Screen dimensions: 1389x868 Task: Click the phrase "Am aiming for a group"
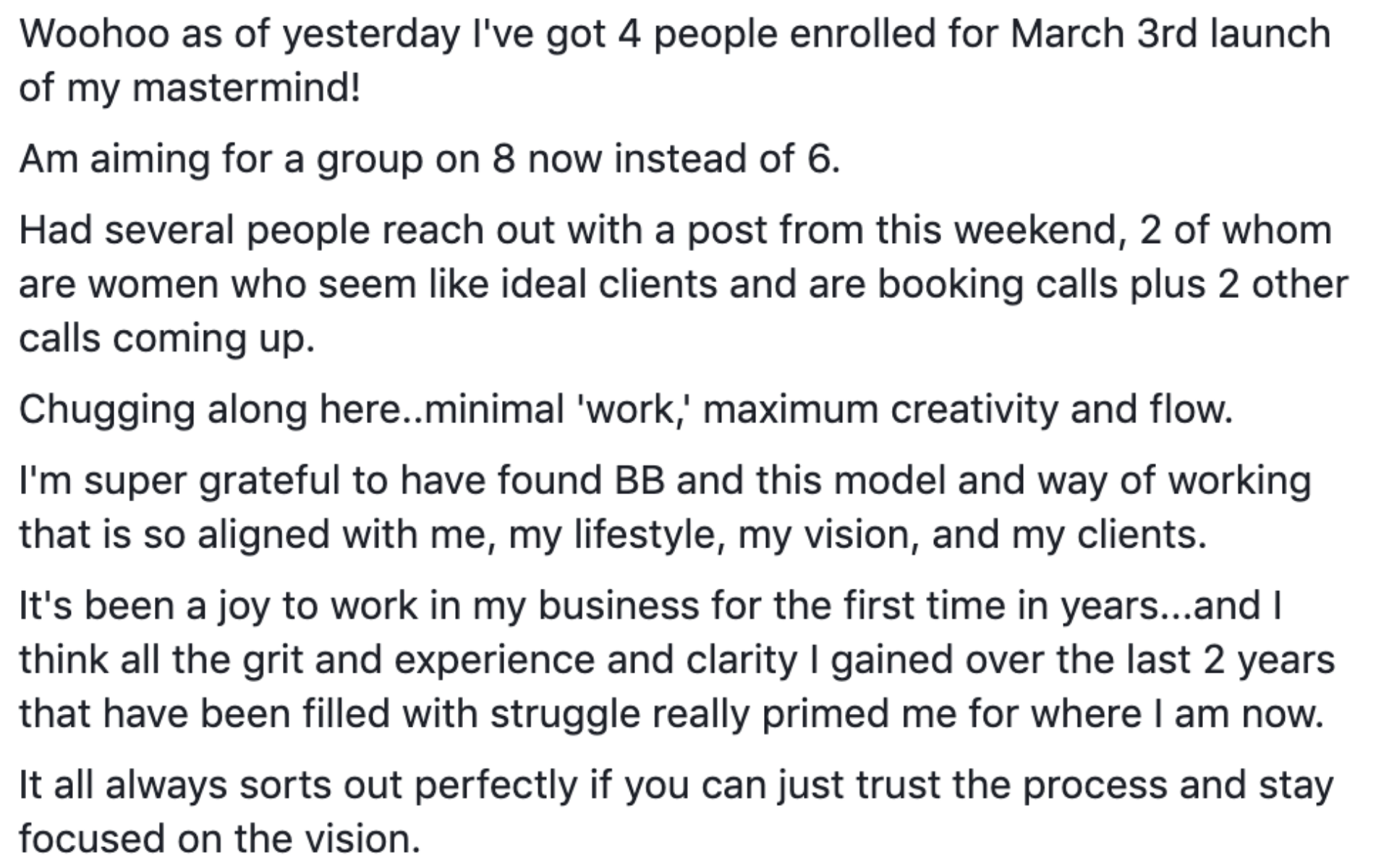coord(215,158)
